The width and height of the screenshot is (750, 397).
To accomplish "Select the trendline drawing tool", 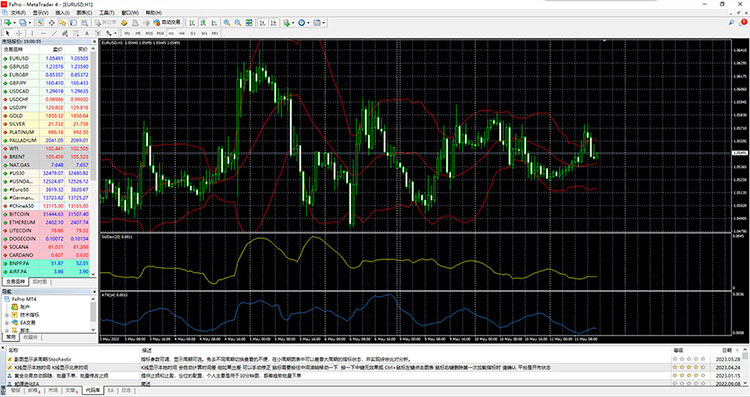I will coord(54,33).
